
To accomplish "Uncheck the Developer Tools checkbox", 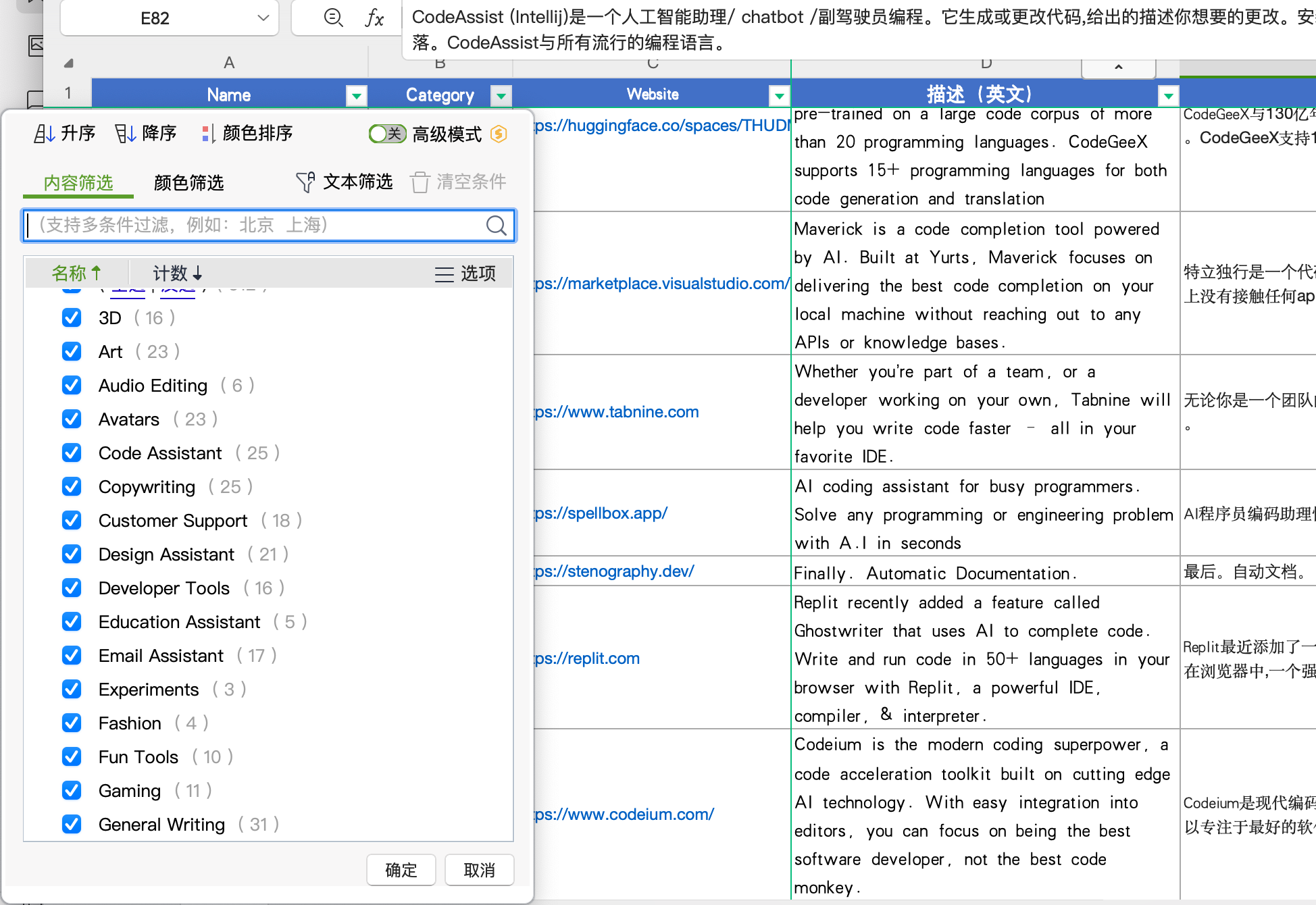I will (x=72, y=588).
